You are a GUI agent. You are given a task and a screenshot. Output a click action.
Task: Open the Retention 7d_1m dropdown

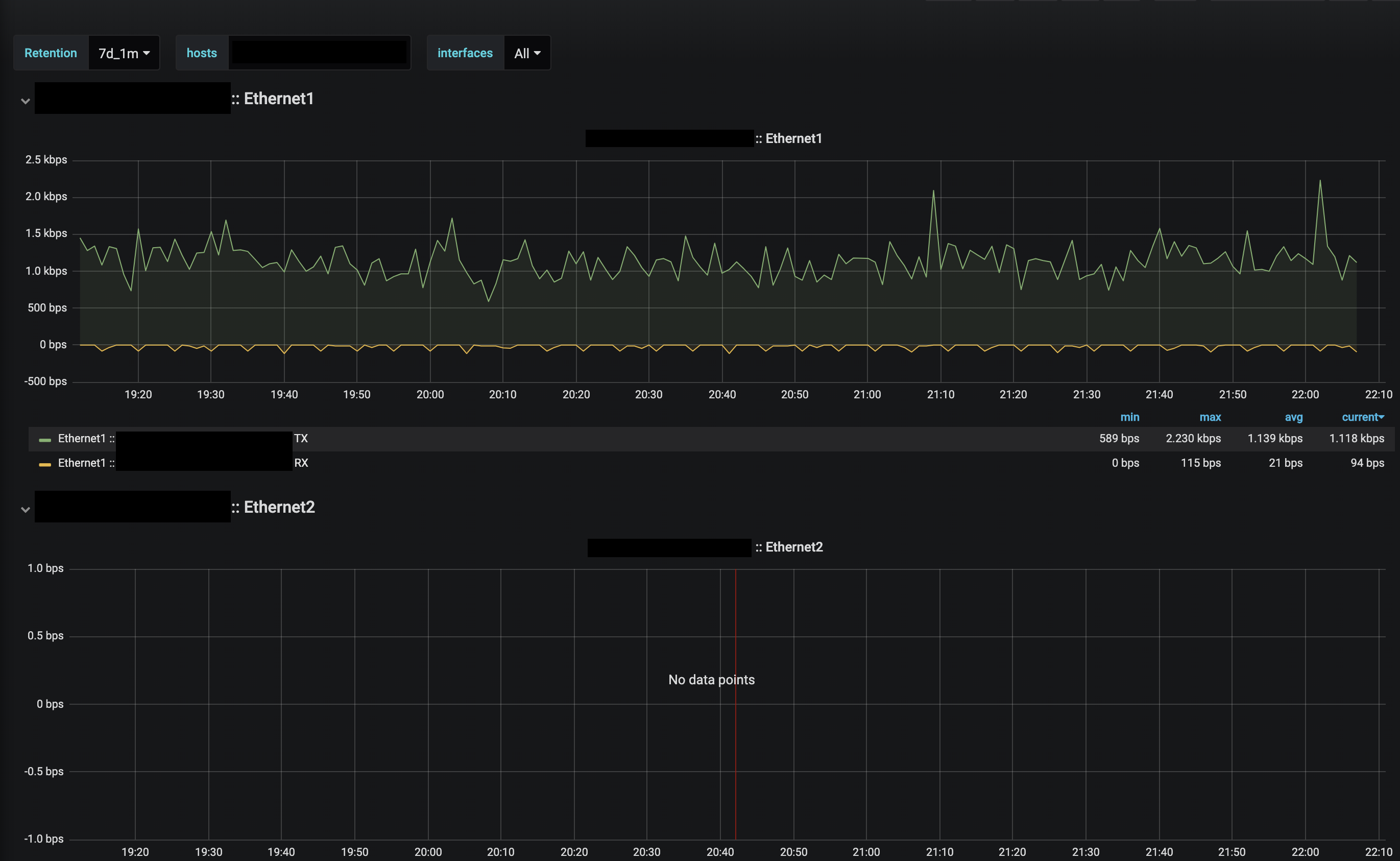click(124, 53)
